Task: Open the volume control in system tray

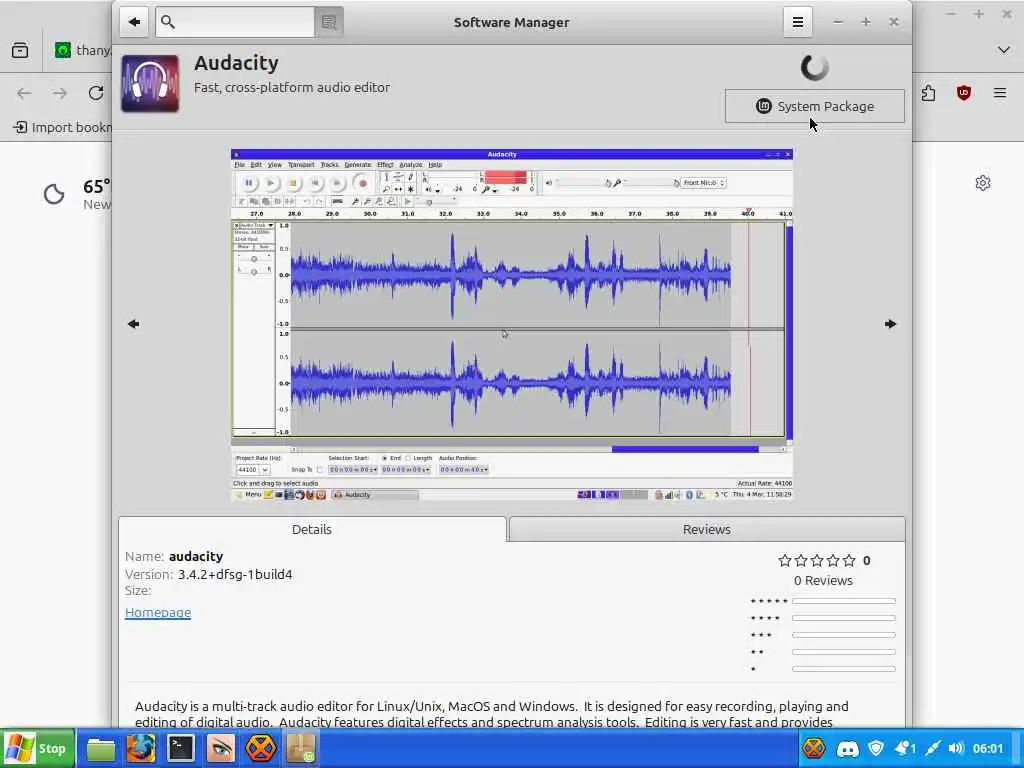Action: (957, 748)
